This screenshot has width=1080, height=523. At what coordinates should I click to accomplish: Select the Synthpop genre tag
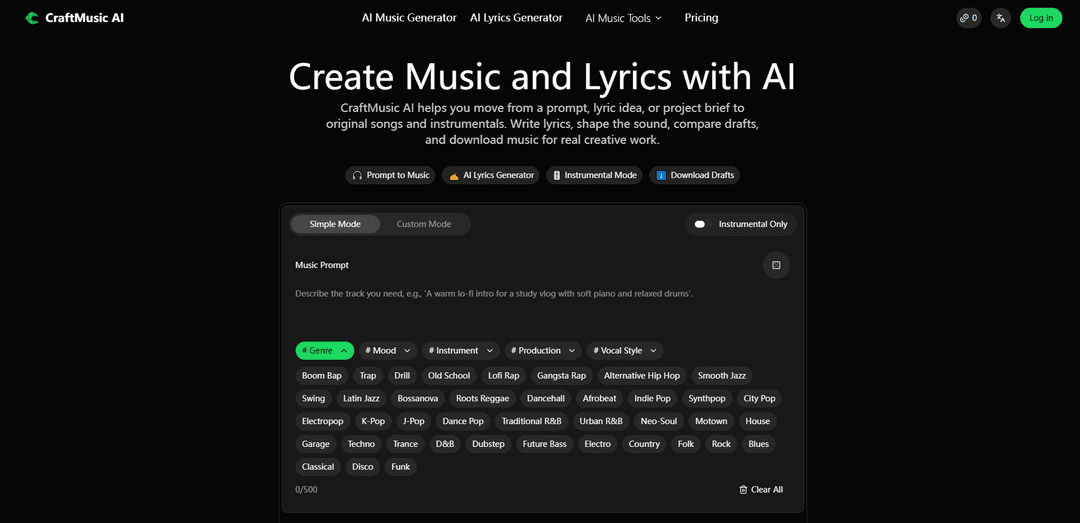(x=707, y=398)
